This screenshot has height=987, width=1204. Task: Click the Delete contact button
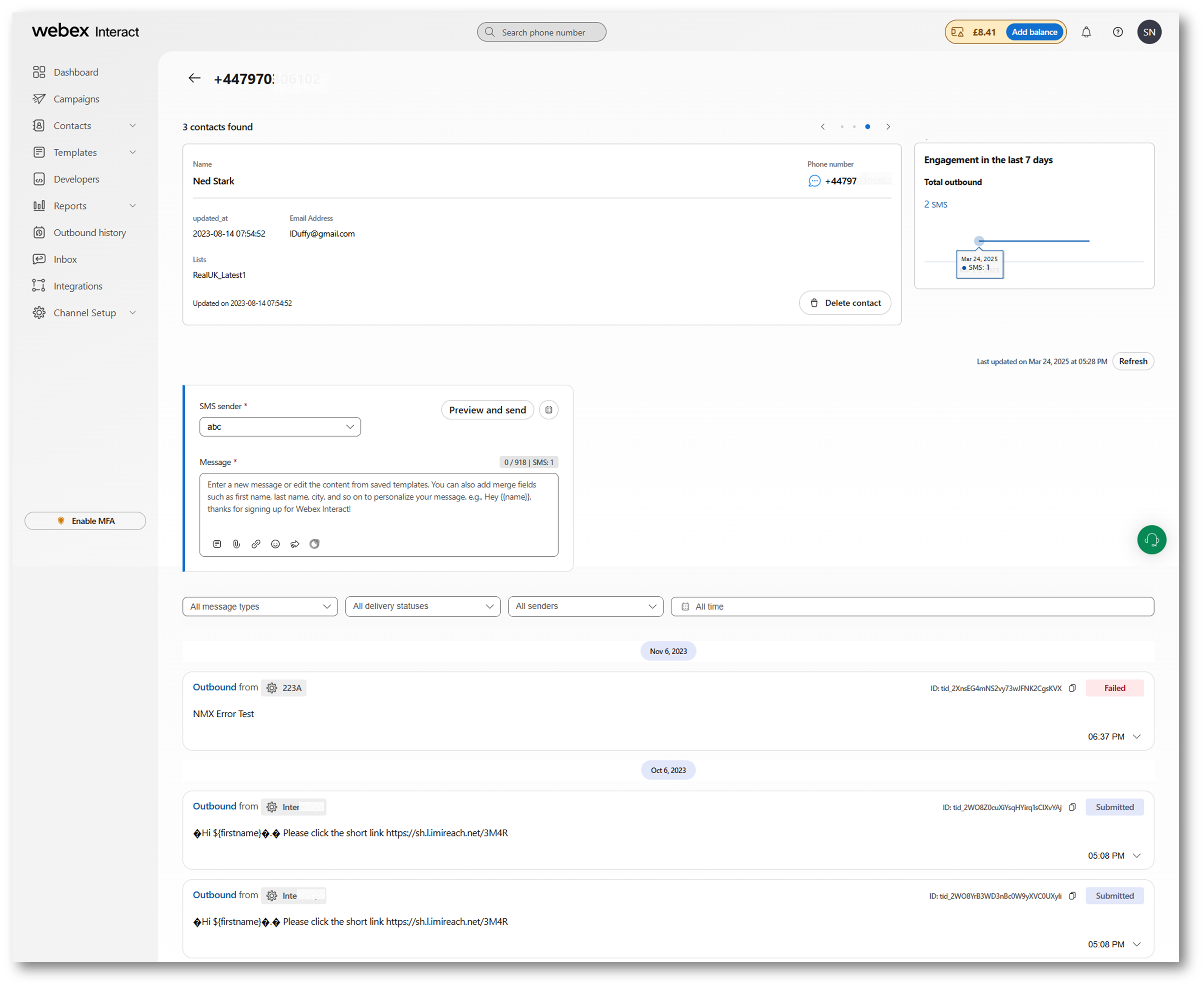(845, 303)
